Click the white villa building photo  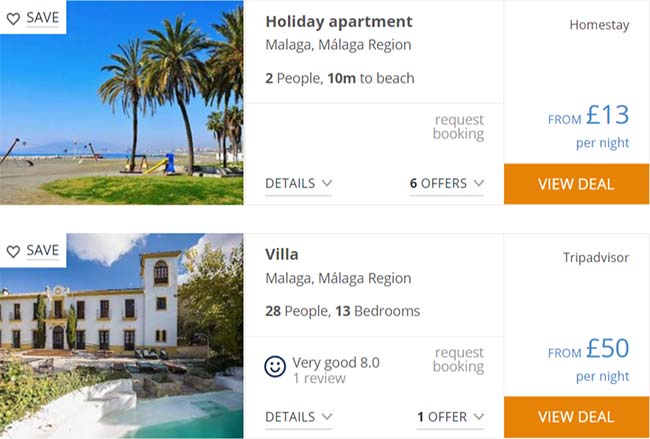click(x=121, y=336)
